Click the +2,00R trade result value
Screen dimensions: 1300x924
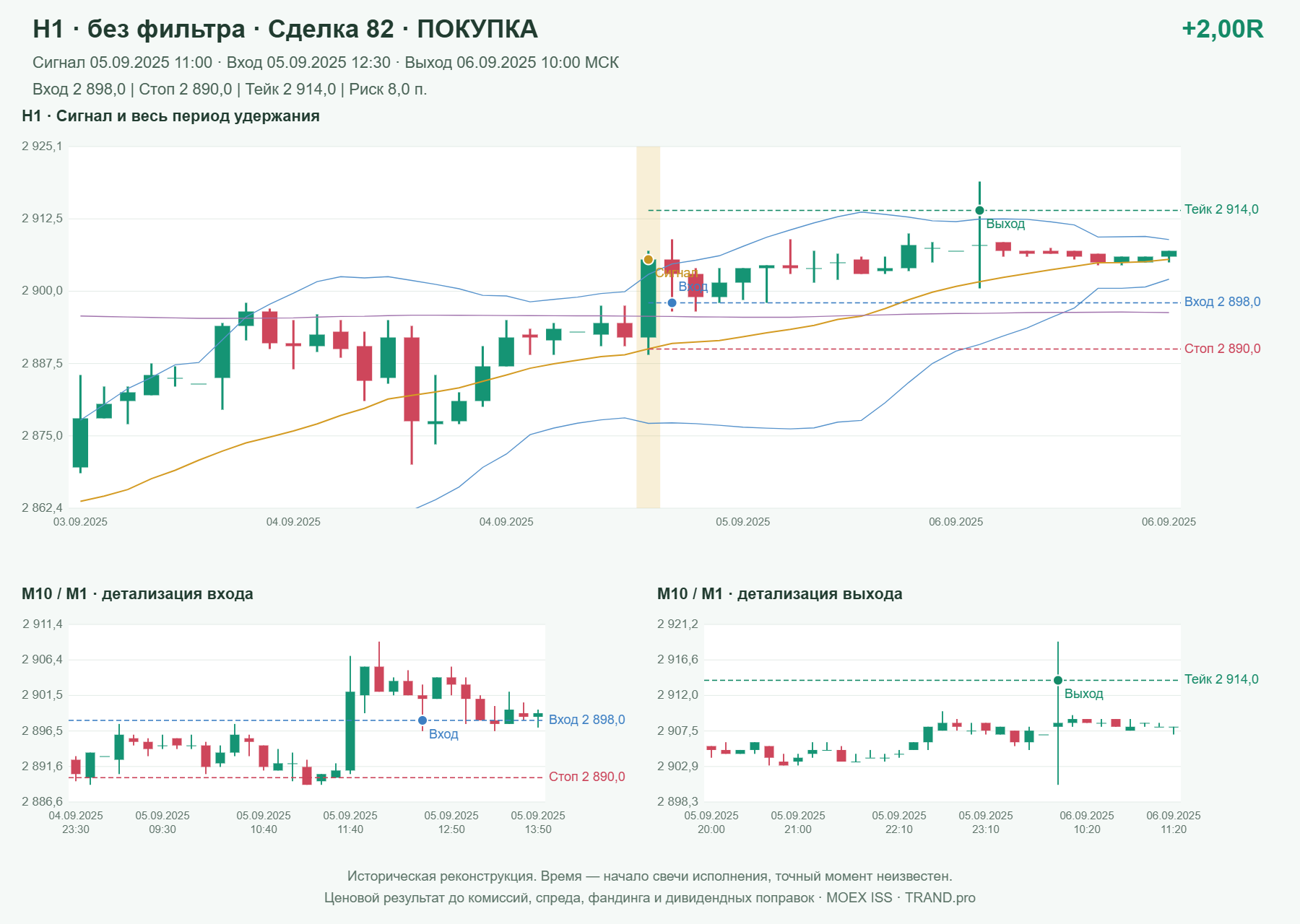(x=1222, y=29)
